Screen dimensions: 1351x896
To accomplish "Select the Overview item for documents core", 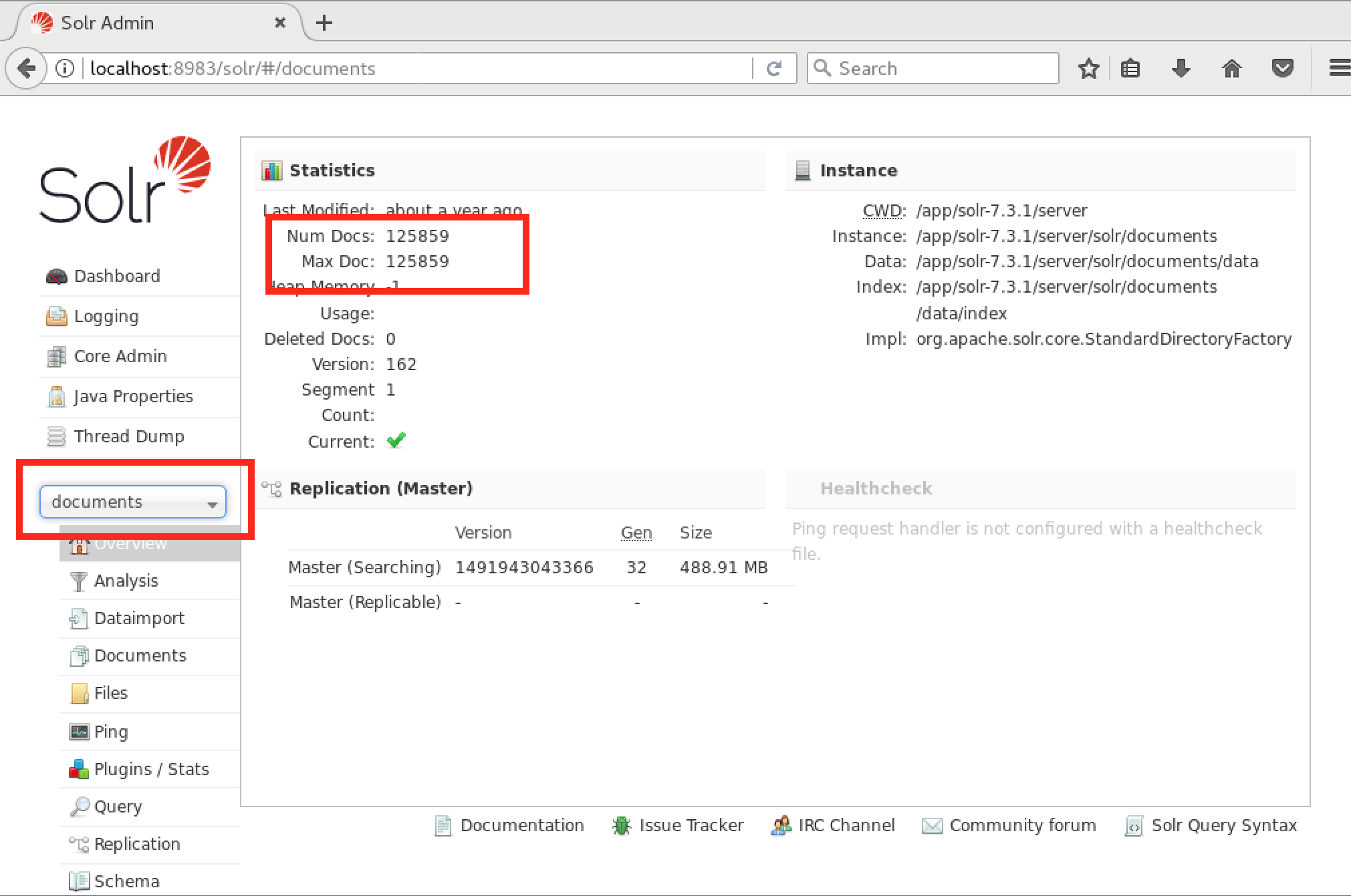I will [150, 543].
